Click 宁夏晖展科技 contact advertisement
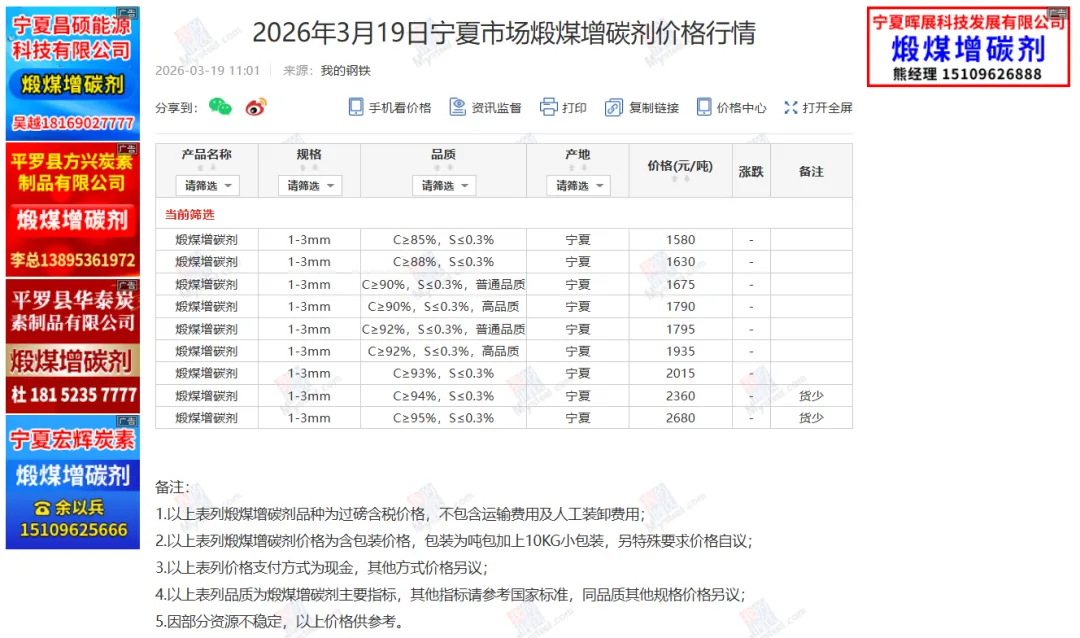 967,45
